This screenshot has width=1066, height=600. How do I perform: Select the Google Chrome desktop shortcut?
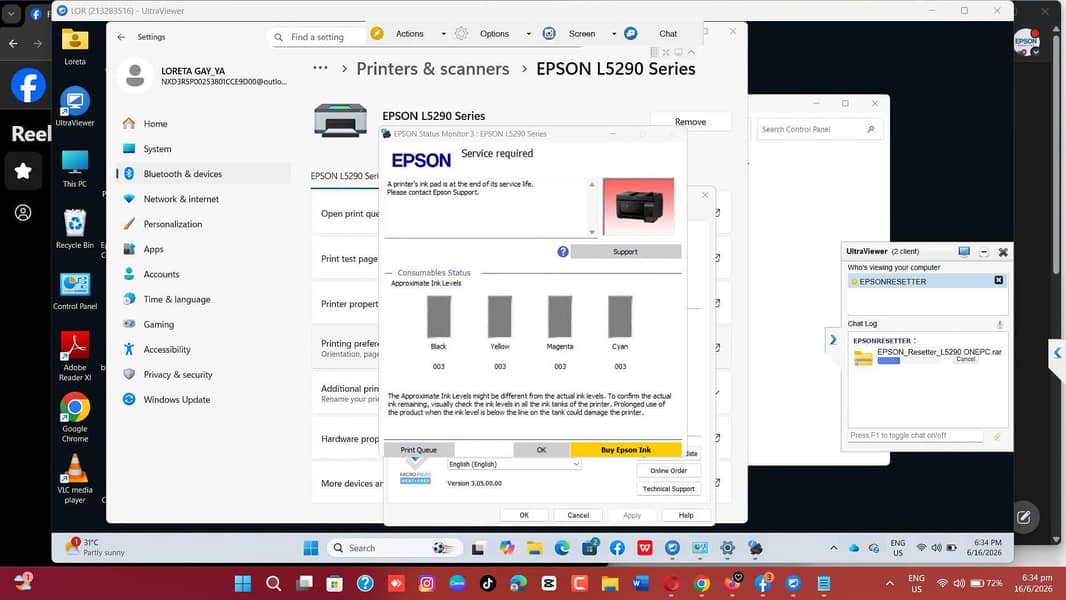click(75, 419)
